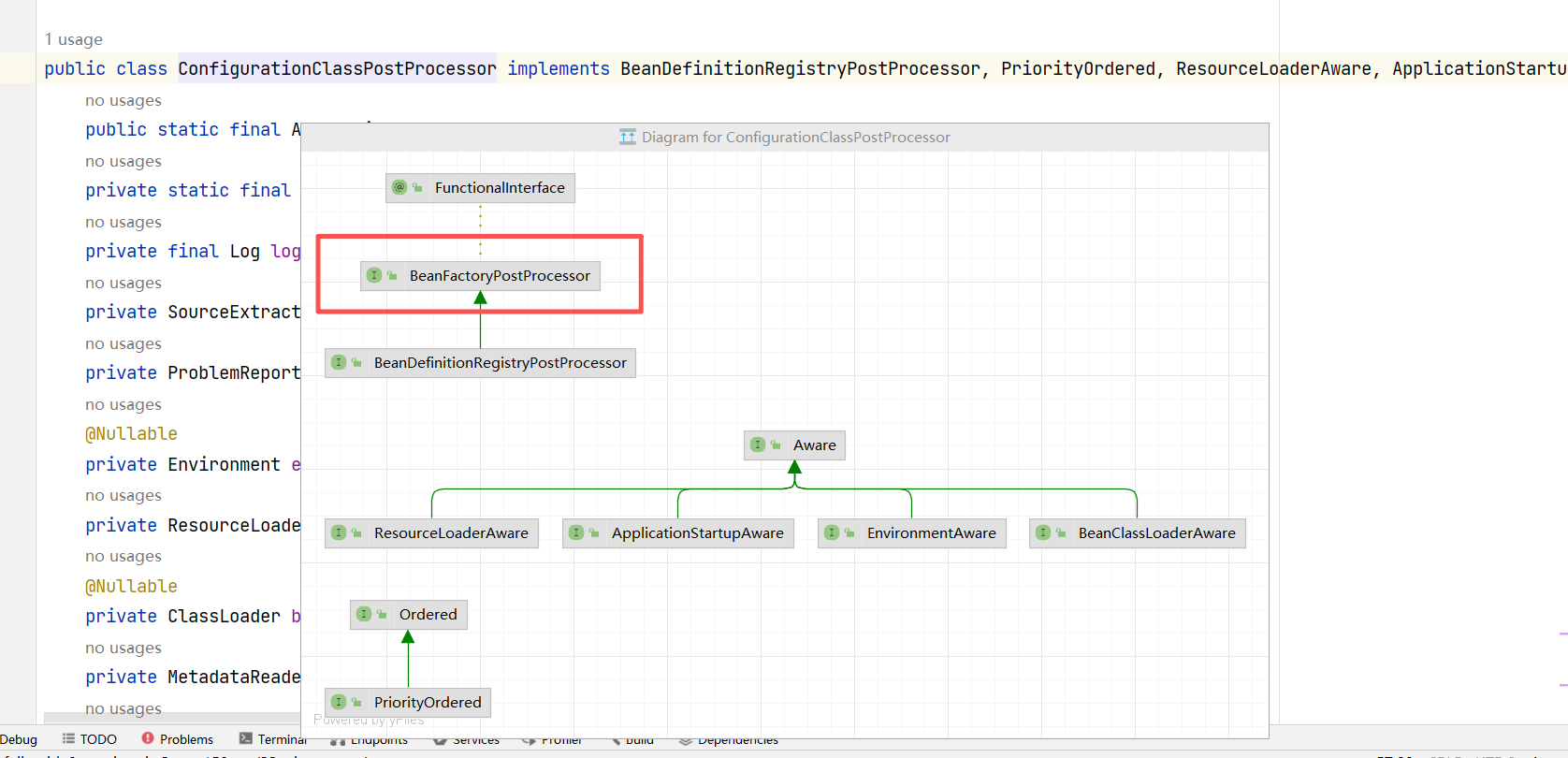This screenshot has height=758, width=1568.
Task: Click the interface icon on BeanFactoryPostProcessor node
Action: (x=374, y=275)
